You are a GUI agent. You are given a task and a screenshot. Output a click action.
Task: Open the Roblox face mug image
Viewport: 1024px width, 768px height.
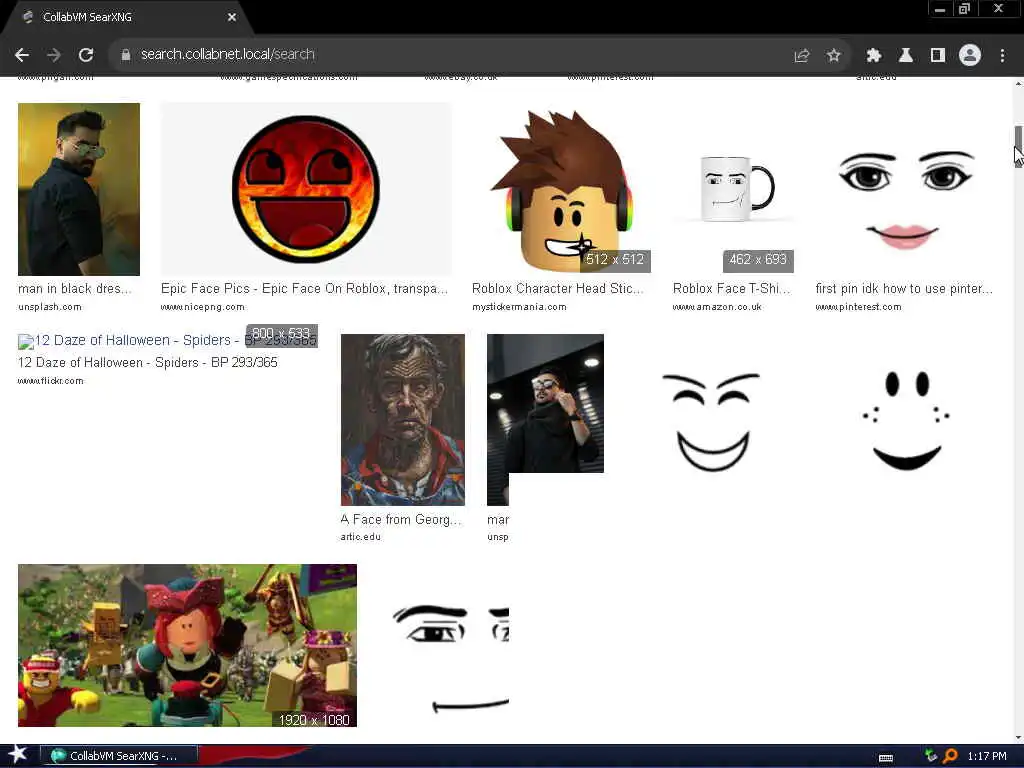[x=733, y=189]
